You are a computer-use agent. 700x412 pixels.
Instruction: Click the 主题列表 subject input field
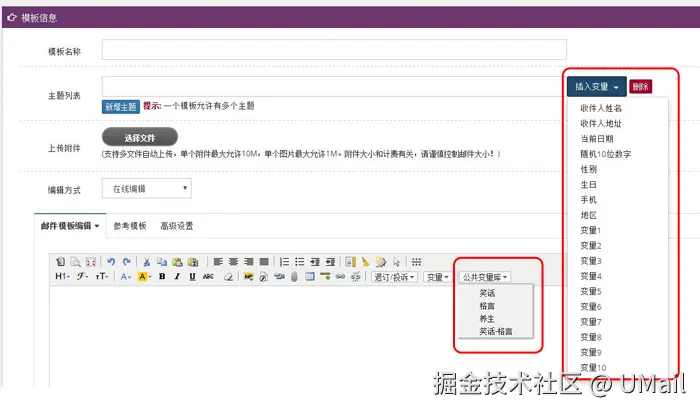[334, 87]
